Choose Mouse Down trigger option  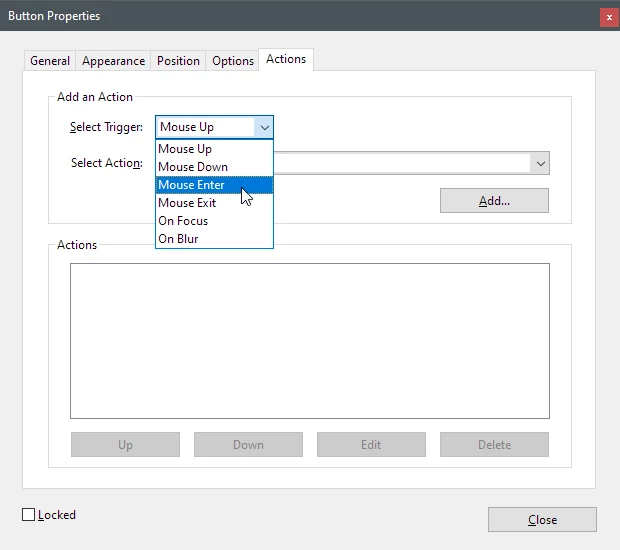click(214, 167)
